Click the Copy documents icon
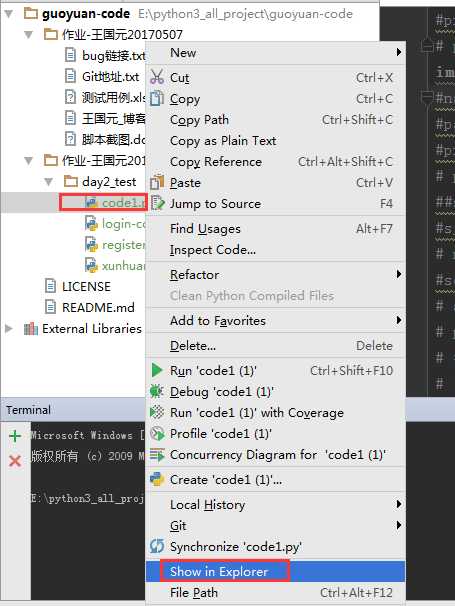455x606 pixels. (157, 98)
